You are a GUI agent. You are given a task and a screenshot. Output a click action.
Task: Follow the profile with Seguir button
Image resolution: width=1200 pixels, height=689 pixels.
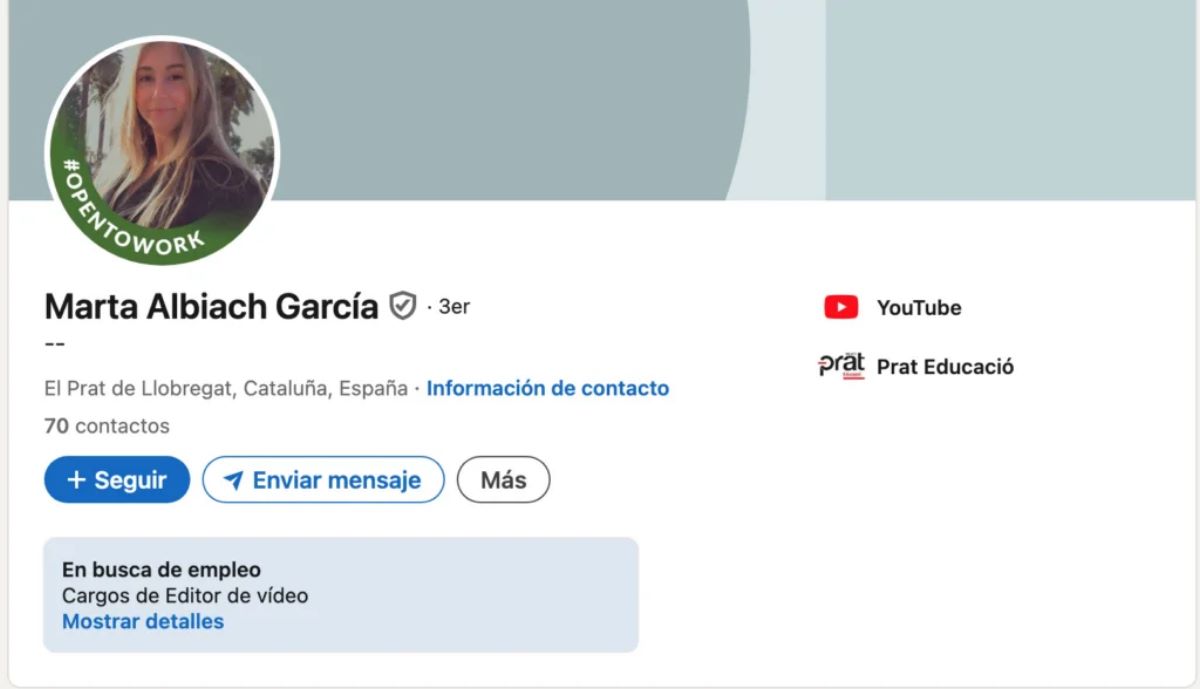(117, 480)
